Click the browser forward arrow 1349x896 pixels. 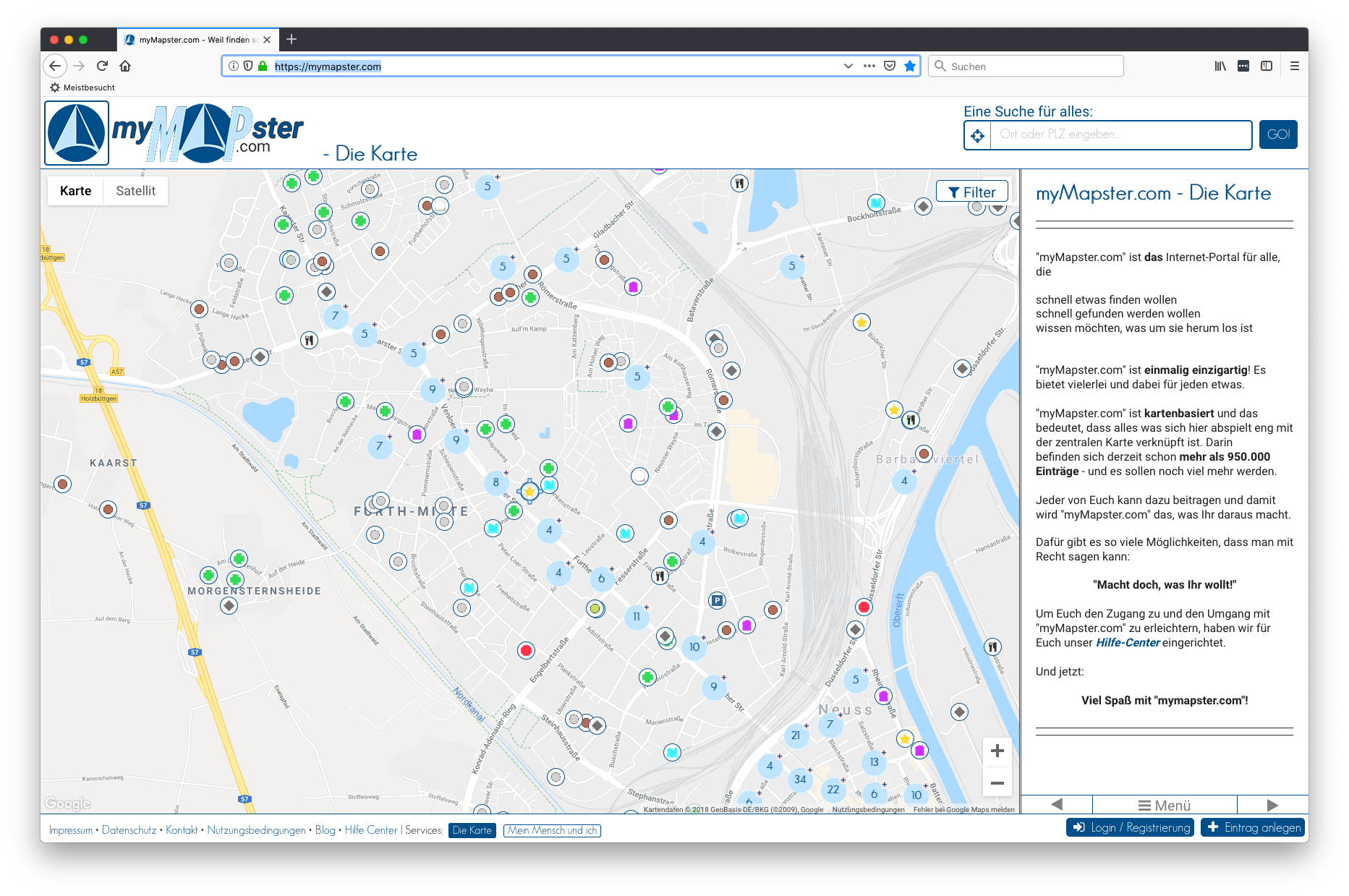(x=79, y=66)
